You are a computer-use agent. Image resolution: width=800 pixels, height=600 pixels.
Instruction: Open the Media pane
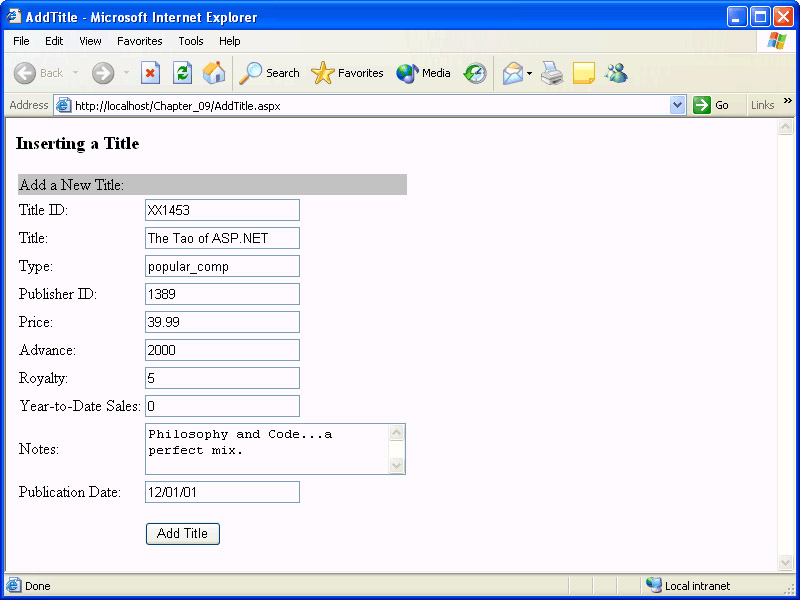[x=423, y=73]
